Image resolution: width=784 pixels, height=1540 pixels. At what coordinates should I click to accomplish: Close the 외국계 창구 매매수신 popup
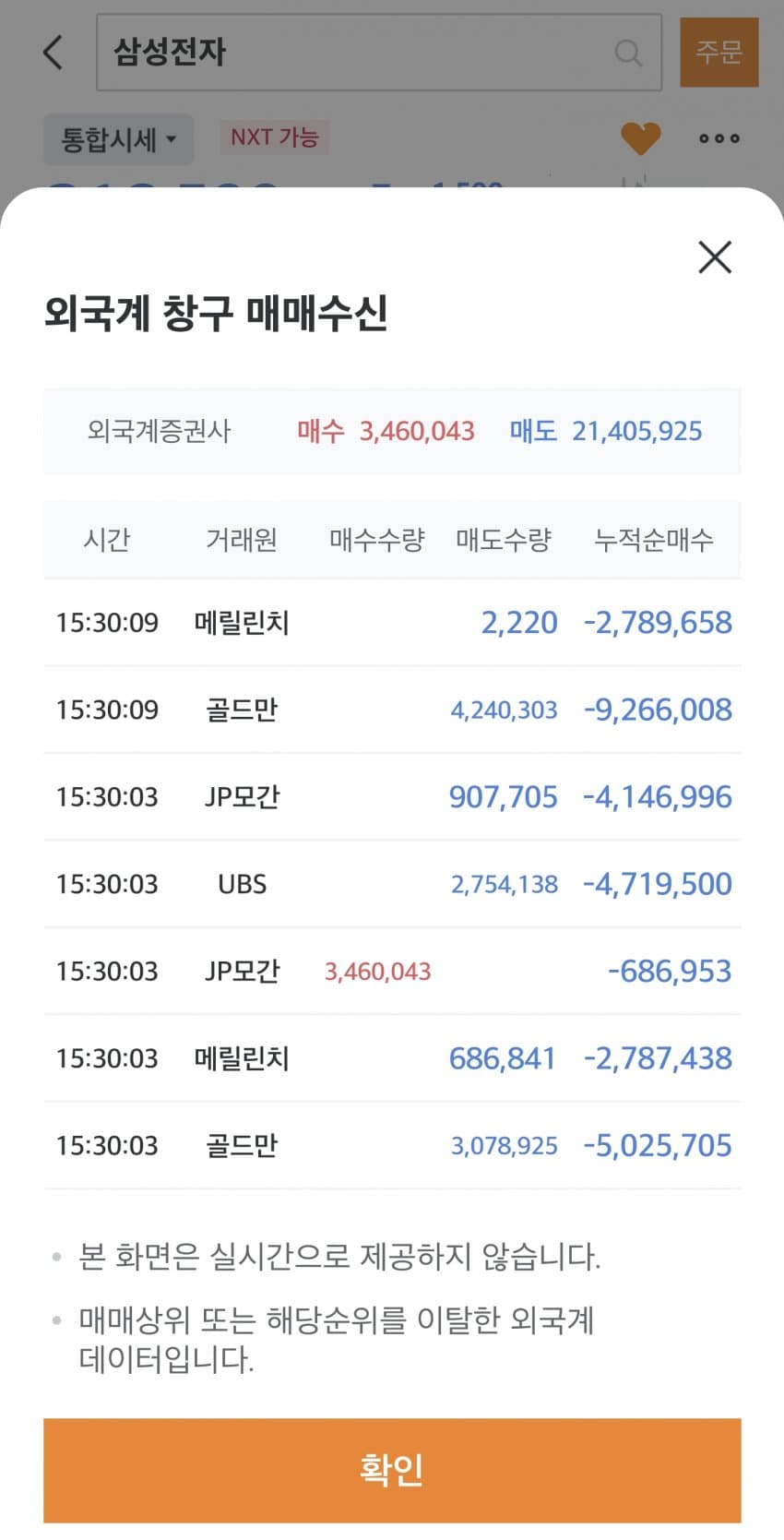[715, 257]
